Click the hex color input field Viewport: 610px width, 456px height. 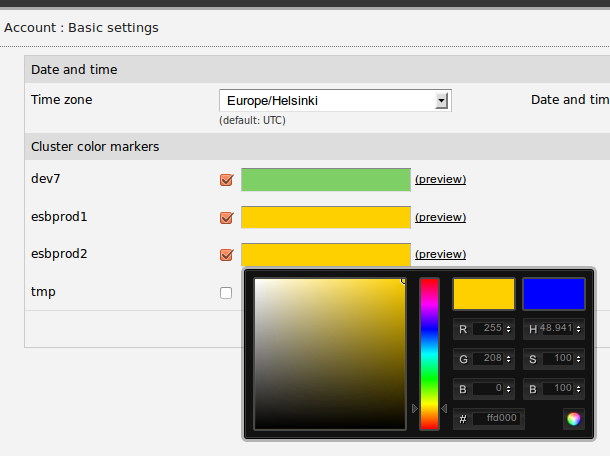(496, 419)
